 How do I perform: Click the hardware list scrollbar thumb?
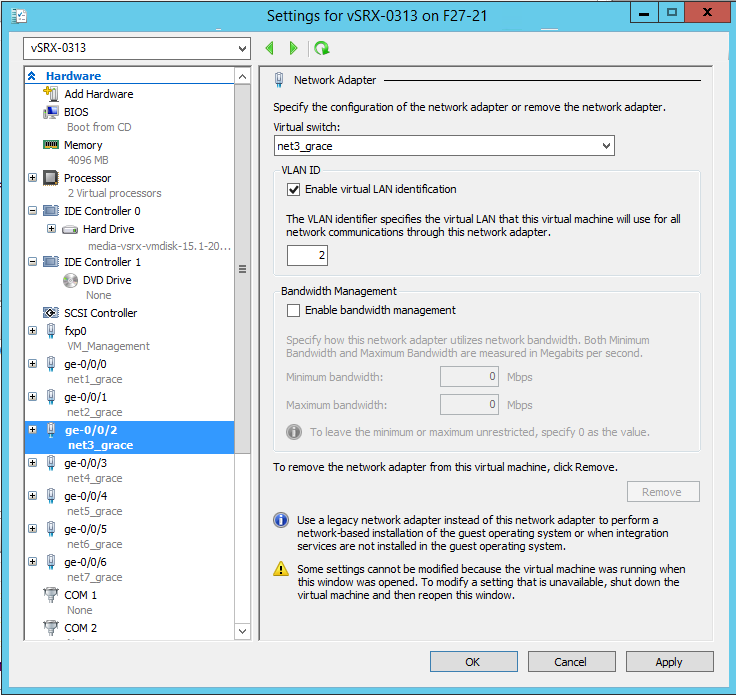[x=242, y=269]
